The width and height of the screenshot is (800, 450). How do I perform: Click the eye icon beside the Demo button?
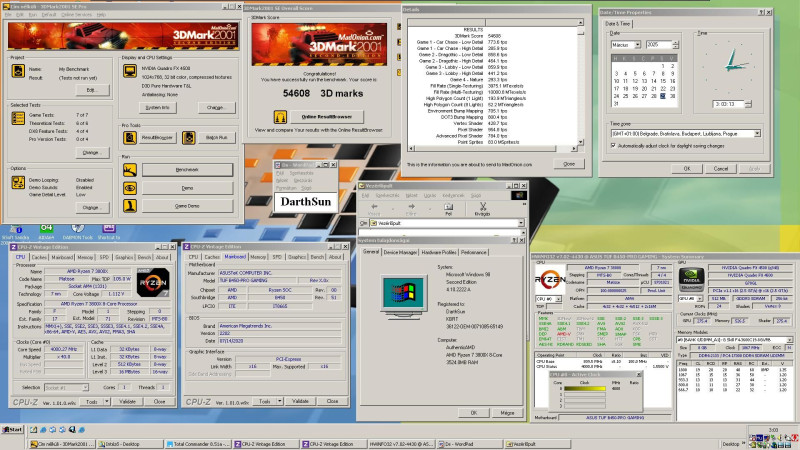coord(130,188)
